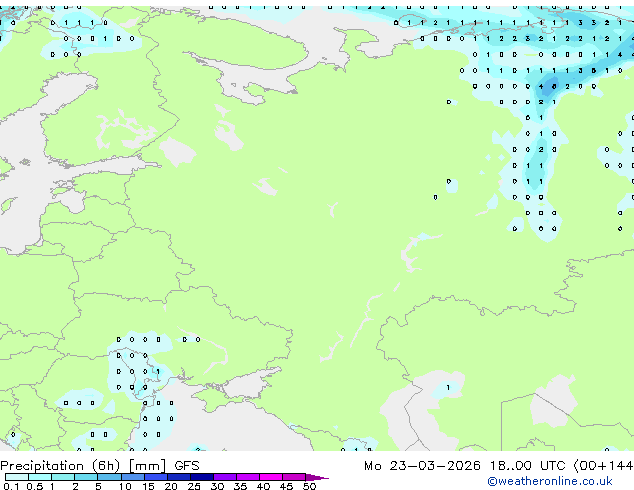Click the above-50 mm arrow tip of legend

point(317,478)
